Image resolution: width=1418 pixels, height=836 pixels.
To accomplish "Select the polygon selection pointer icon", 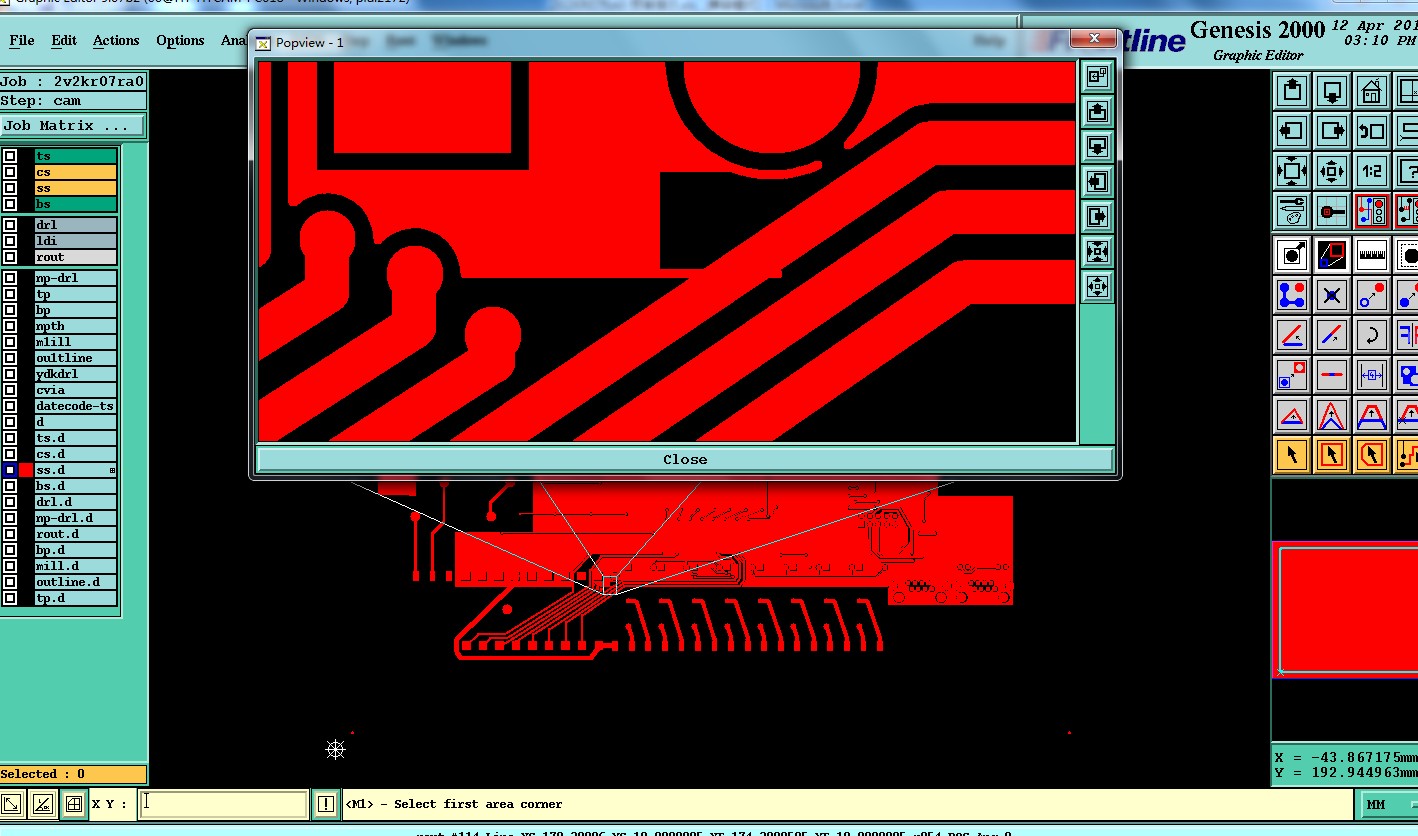I will click(1372, 455).
